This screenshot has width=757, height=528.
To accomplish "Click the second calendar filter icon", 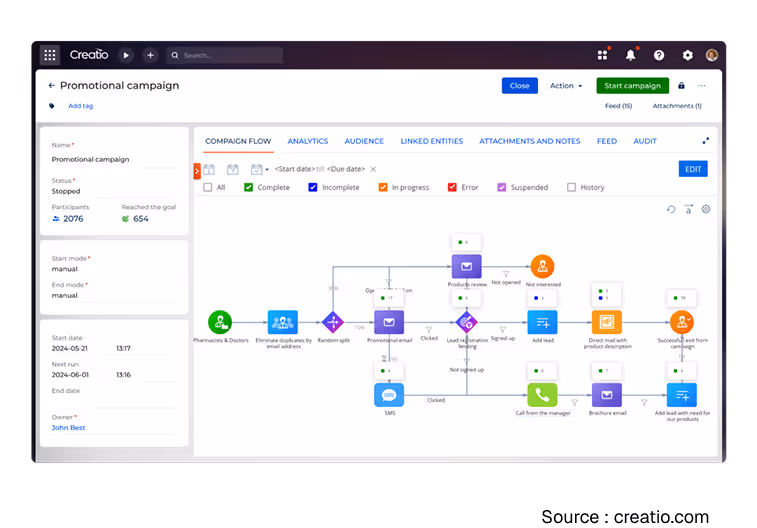I will 233,169.
